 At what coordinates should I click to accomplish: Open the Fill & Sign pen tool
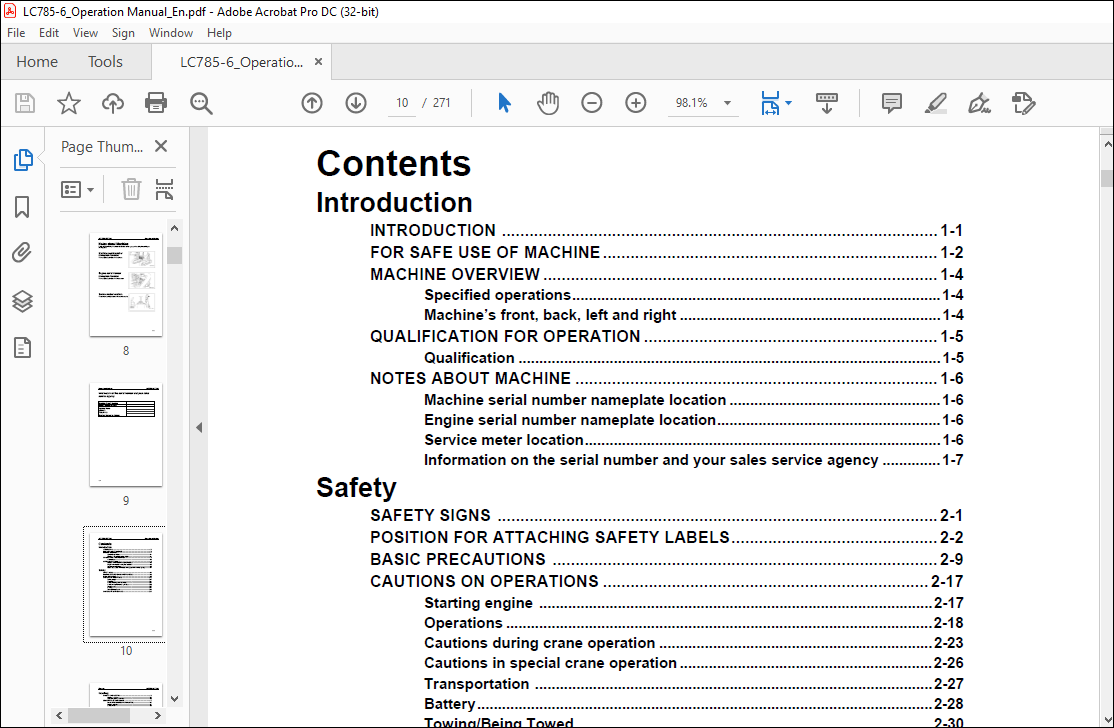(980, 103)
